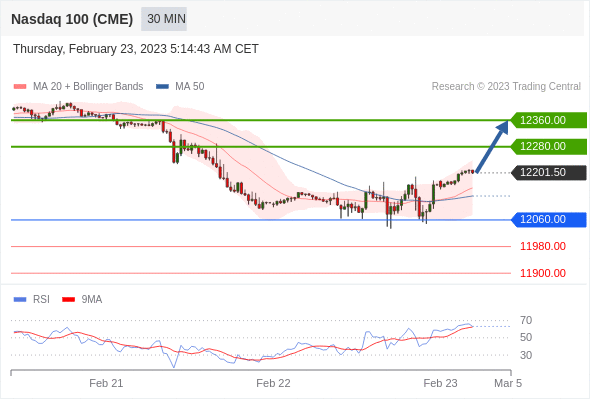
Task: Click the RSI axis value 30
Action: pyautogui.click(x=526, y=355)
